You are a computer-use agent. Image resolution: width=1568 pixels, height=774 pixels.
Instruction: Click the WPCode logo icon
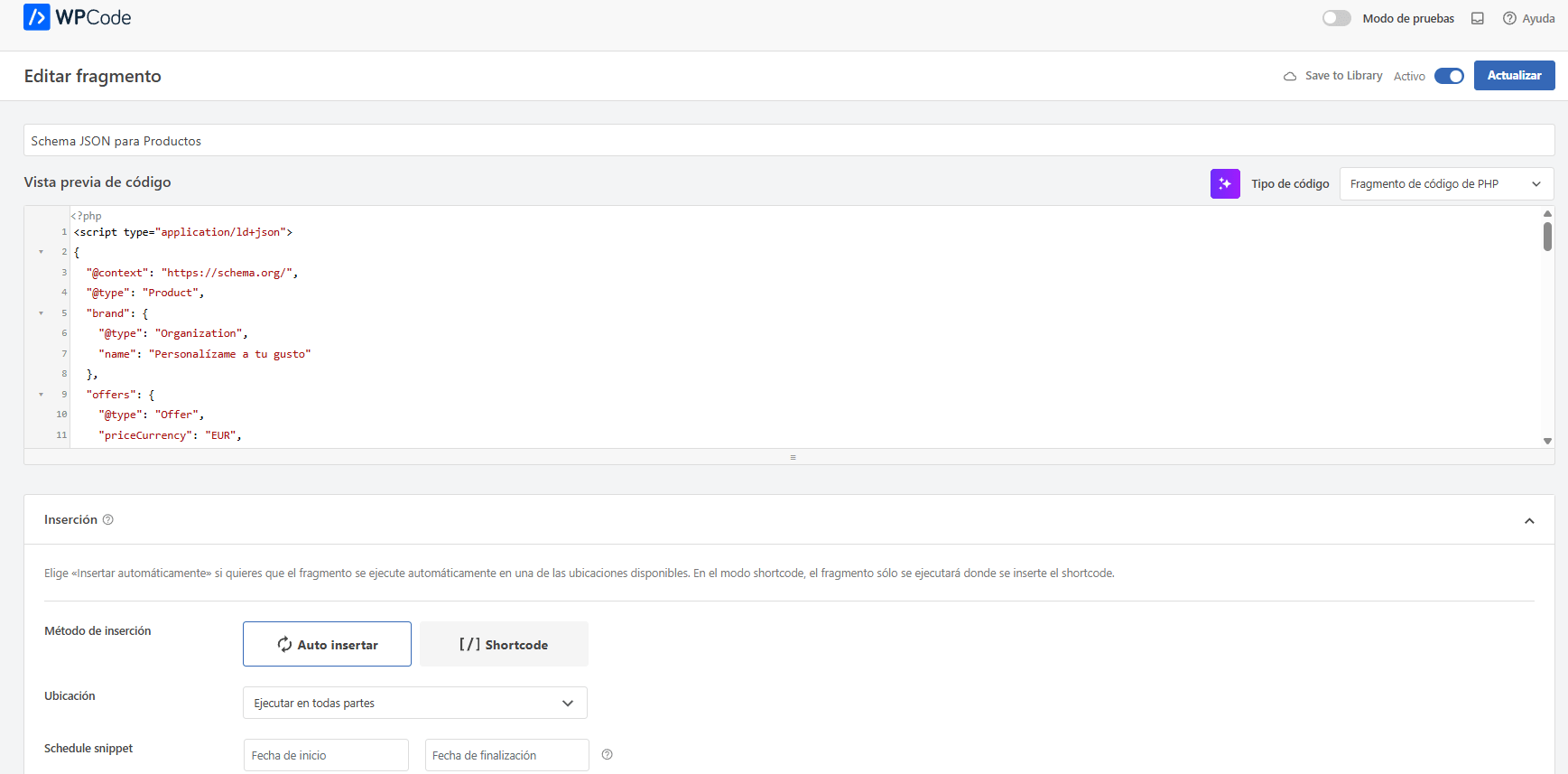(37, 17)
